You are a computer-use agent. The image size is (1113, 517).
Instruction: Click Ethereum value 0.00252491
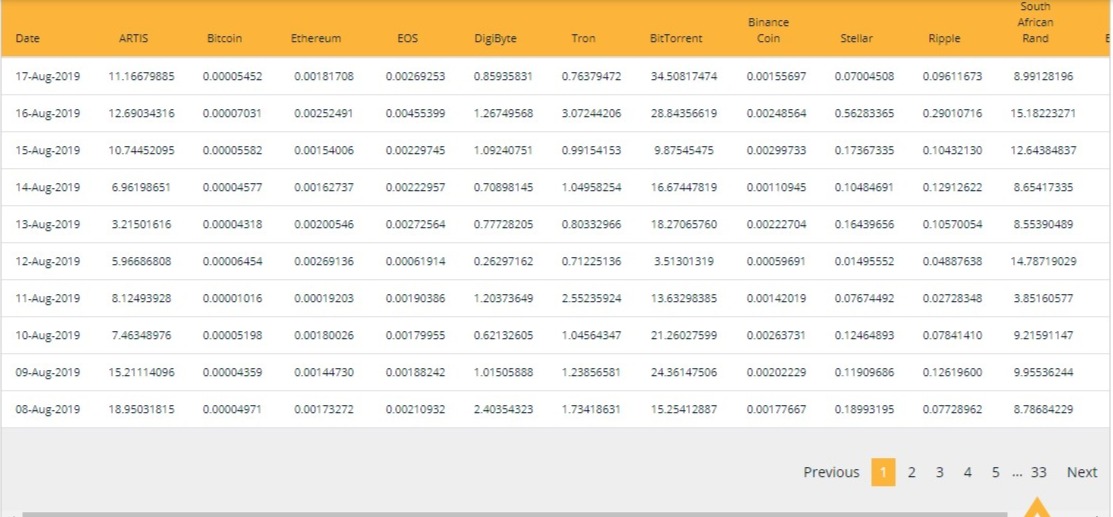coord(324,113)
